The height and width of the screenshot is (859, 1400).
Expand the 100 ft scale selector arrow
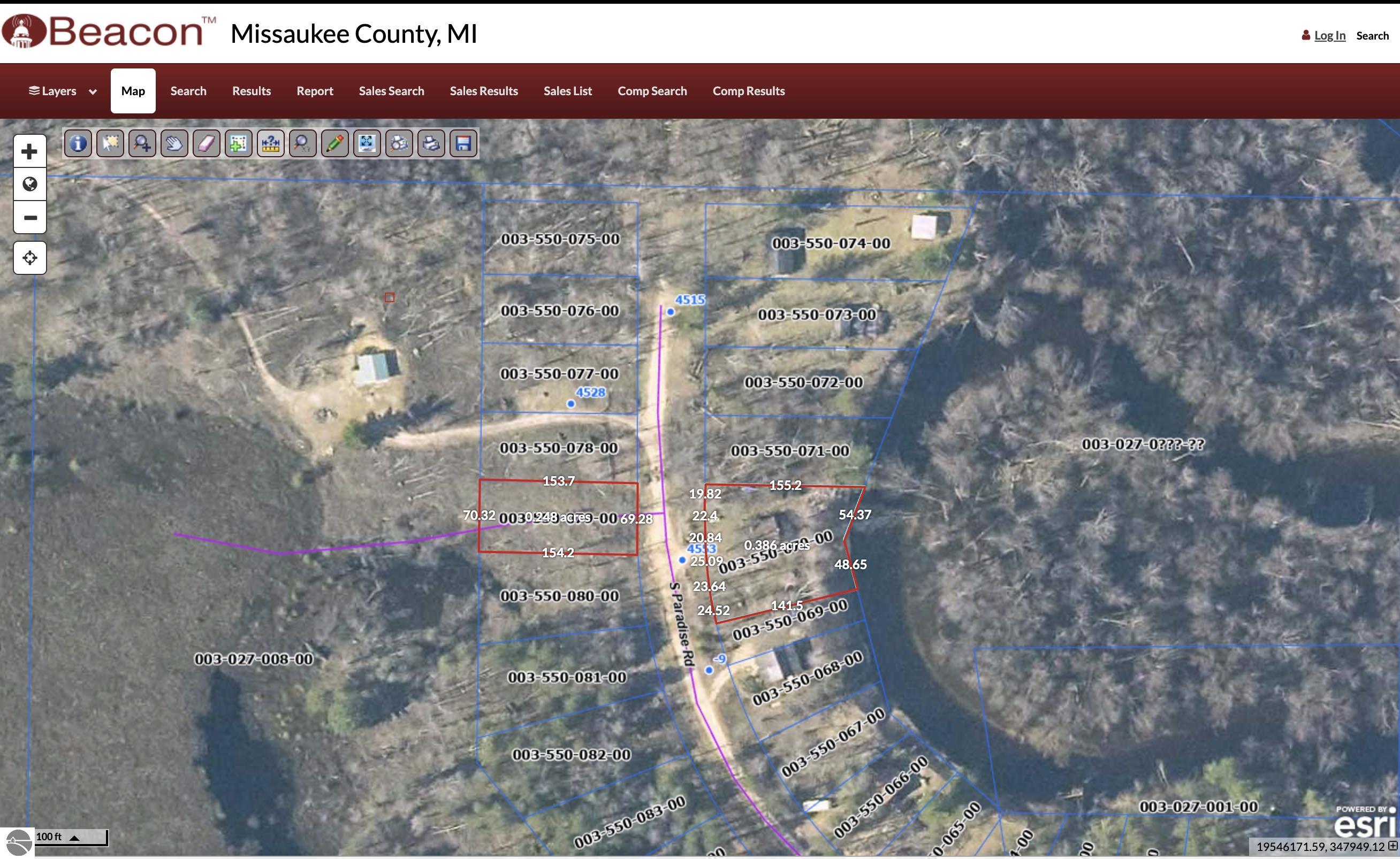[74, 838]
